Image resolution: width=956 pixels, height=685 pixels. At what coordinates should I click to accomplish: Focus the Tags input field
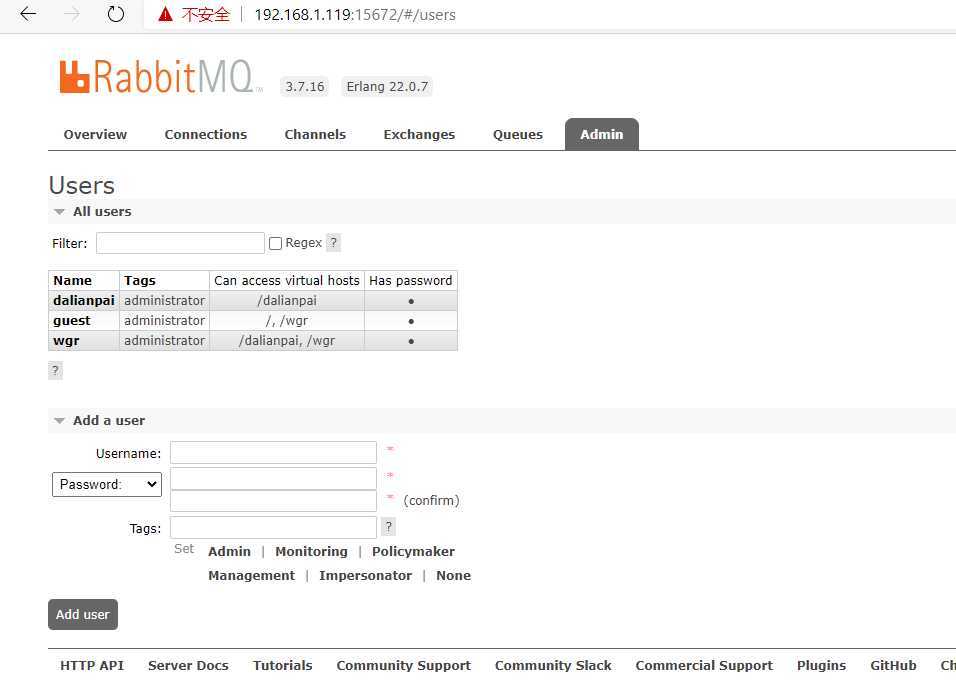point(273,527)
